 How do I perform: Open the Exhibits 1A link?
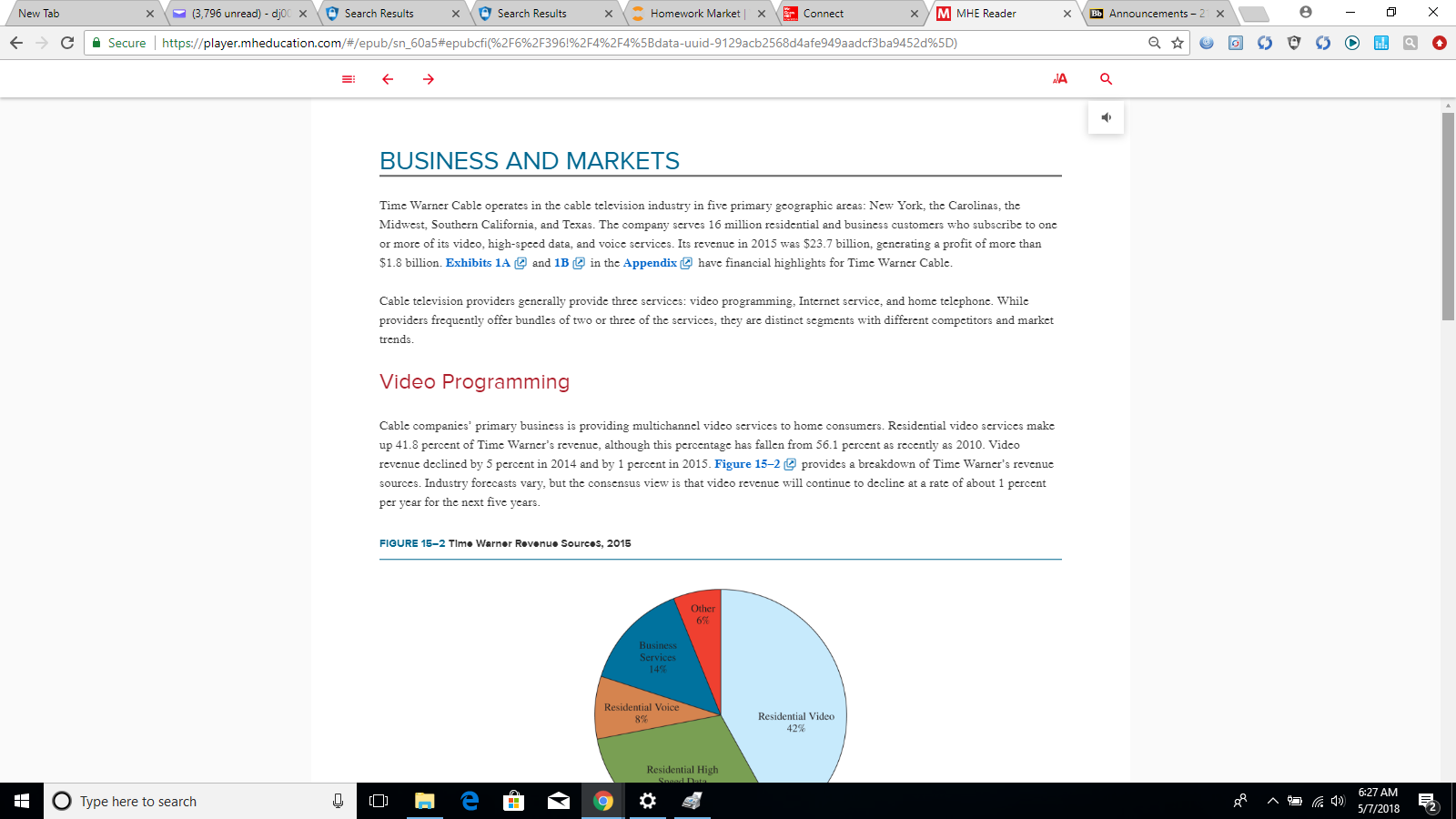[x=485, y=263]
